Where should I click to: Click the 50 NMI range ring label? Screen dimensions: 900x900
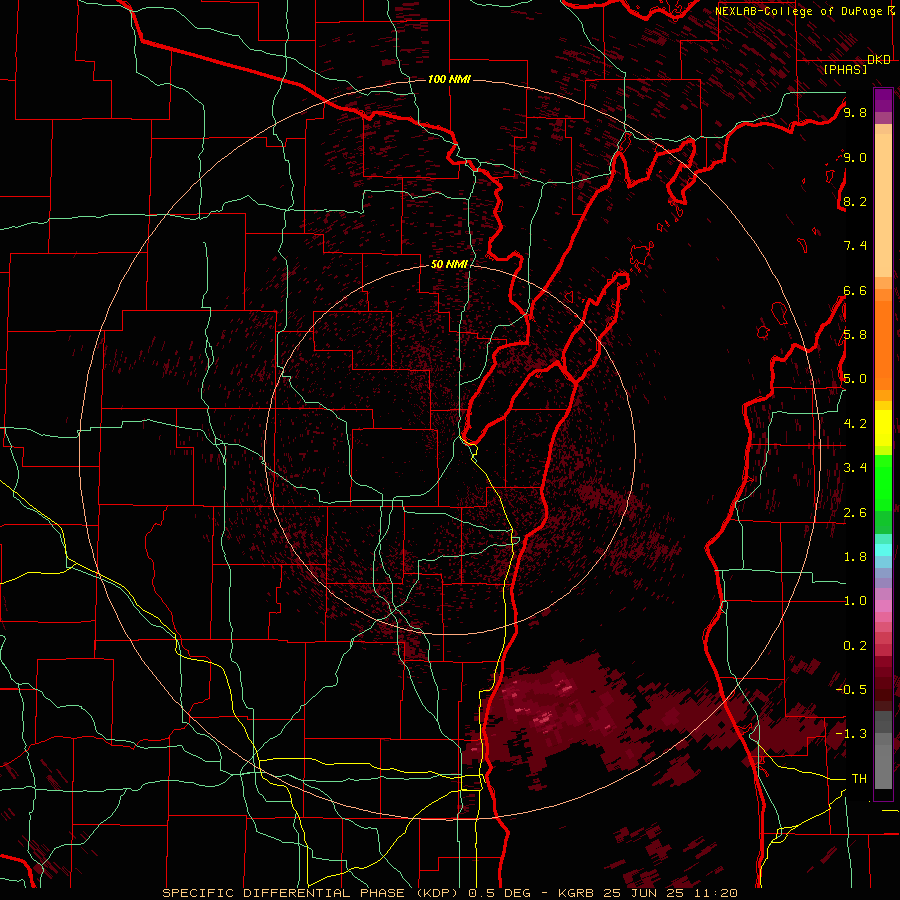[x=449, y=264]
